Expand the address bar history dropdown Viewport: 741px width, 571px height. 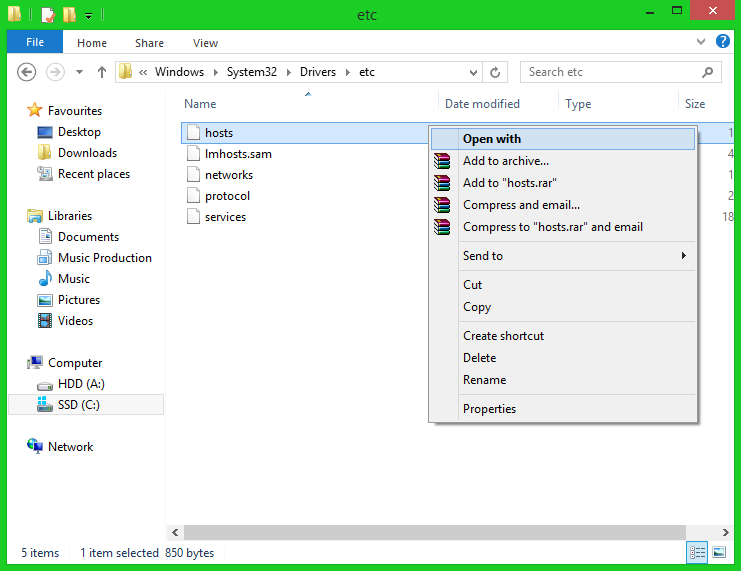473,72
